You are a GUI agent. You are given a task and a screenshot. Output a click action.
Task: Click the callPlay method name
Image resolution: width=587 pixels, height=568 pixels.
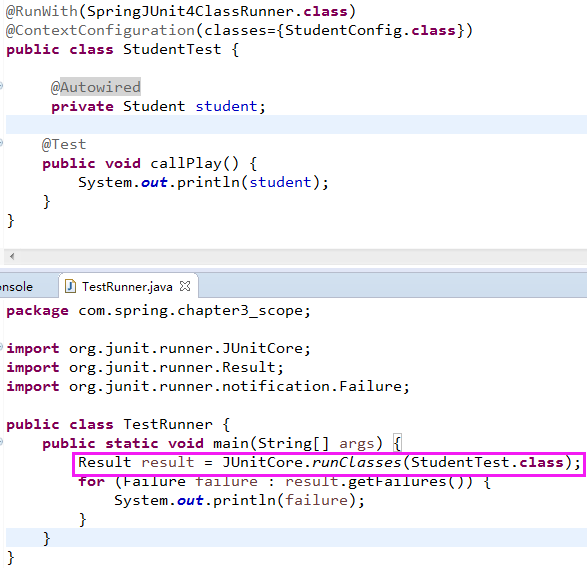[186, 163]
